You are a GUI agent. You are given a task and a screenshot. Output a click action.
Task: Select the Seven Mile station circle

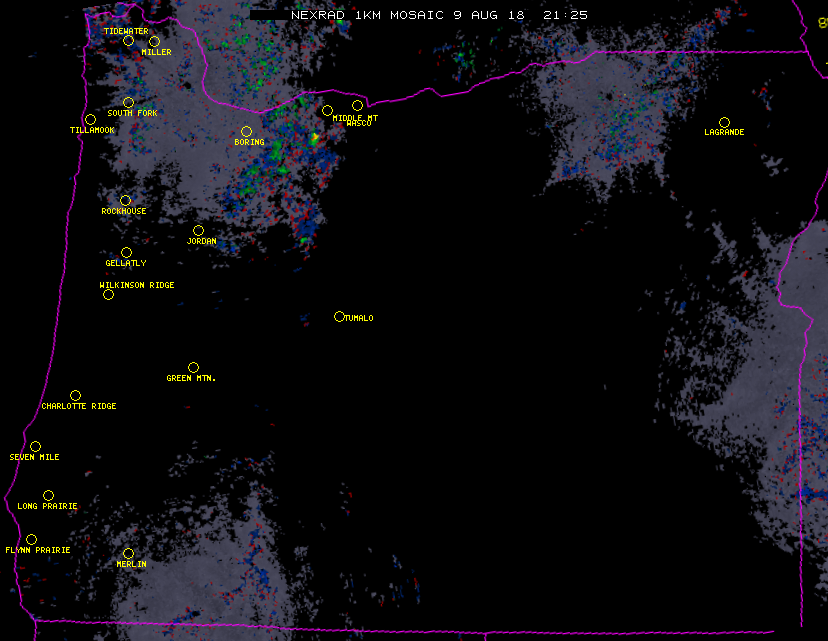coord(35,446)
